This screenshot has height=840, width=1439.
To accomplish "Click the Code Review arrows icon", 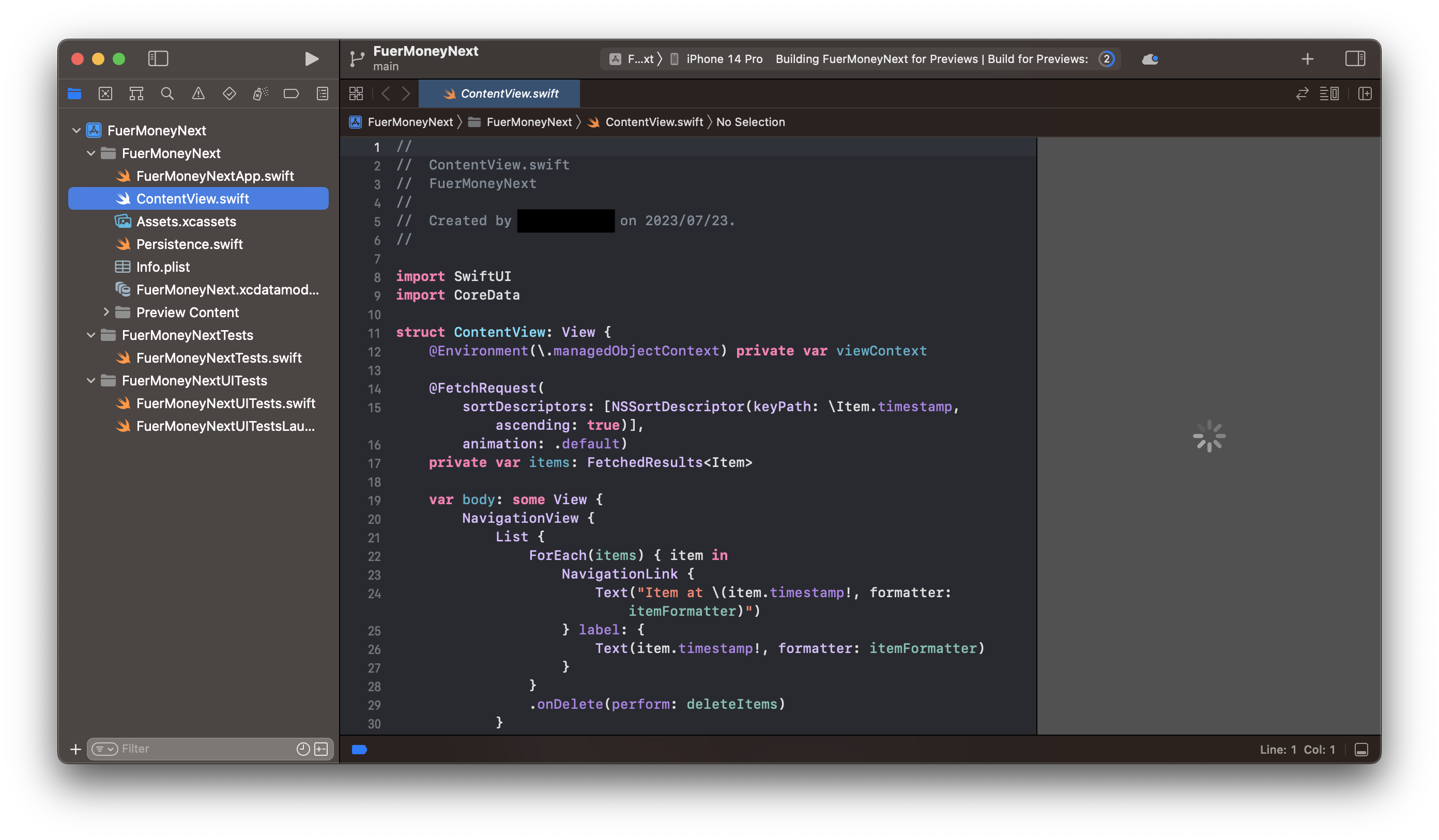I will click(x=1302, y=93).
